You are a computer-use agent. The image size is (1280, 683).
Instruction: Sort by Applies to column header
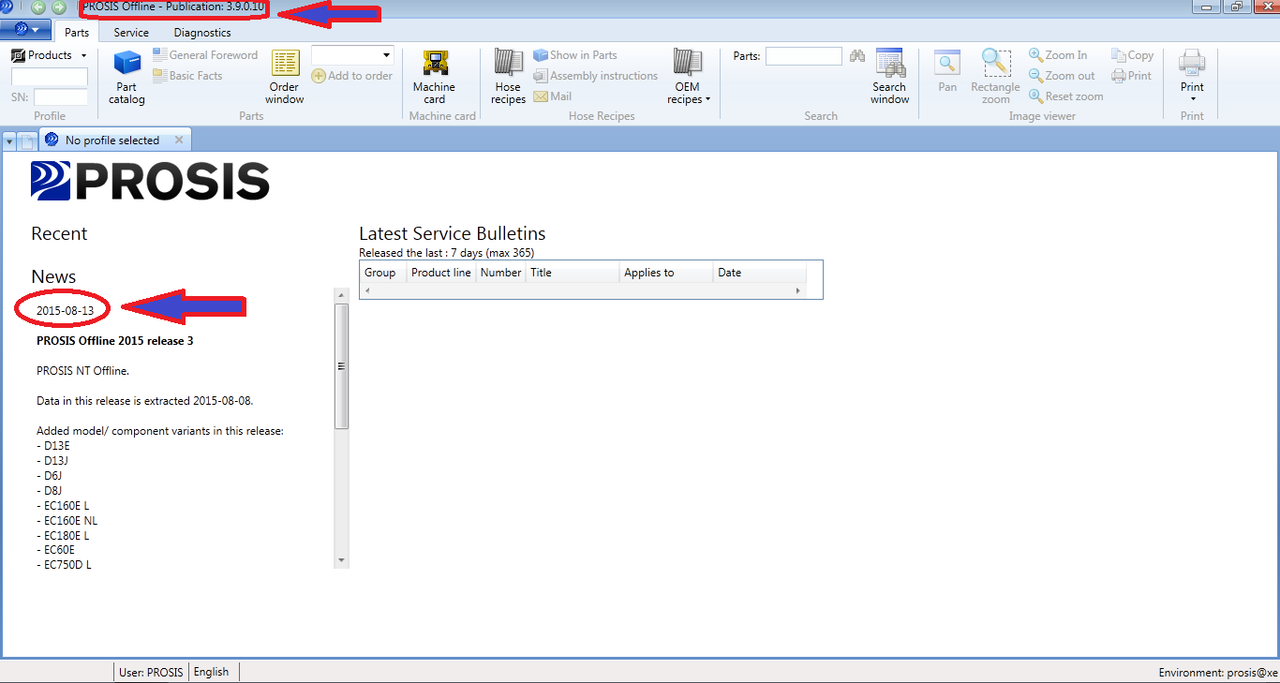[665, 272]
